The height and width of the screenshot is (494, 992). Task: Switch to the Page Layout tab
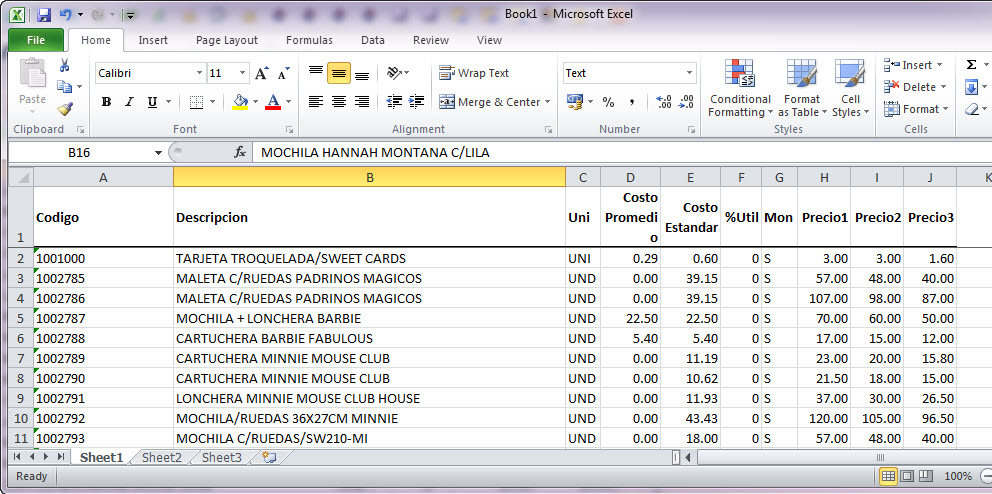(226, 40)
